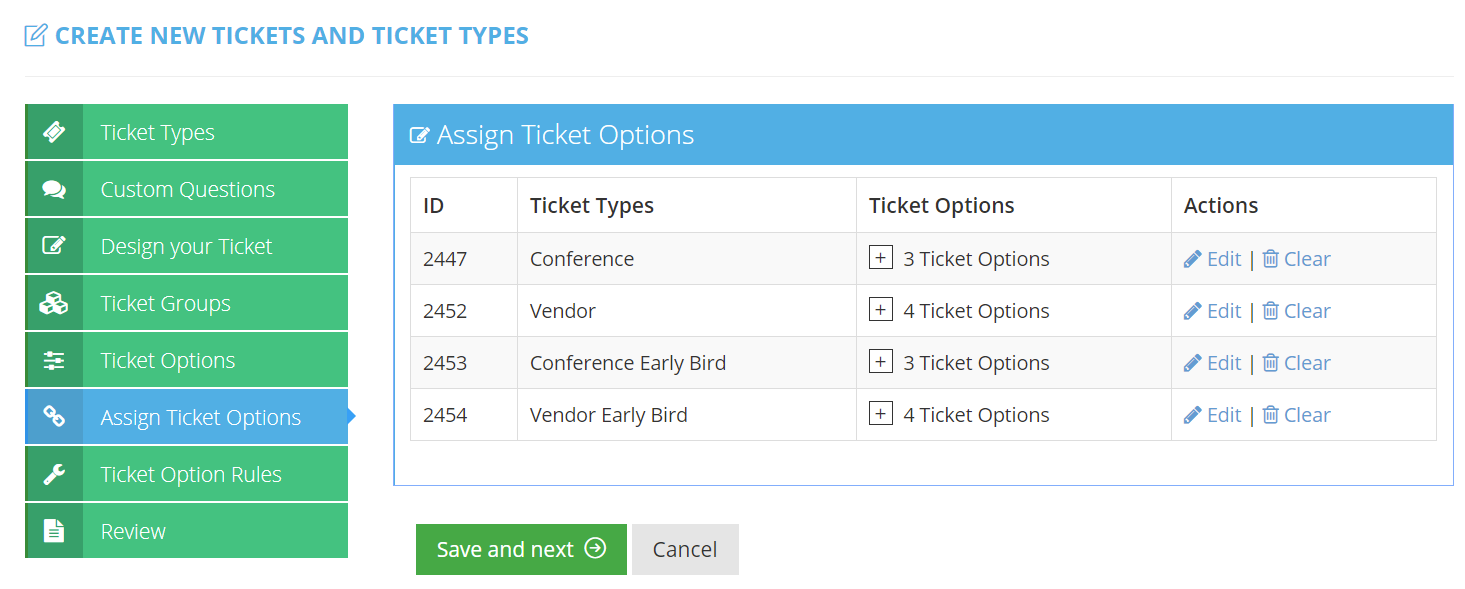Viewport: 1465px width, 589px height.
Task: Edit the Conference ticket type options
Action: point(1212,259)
